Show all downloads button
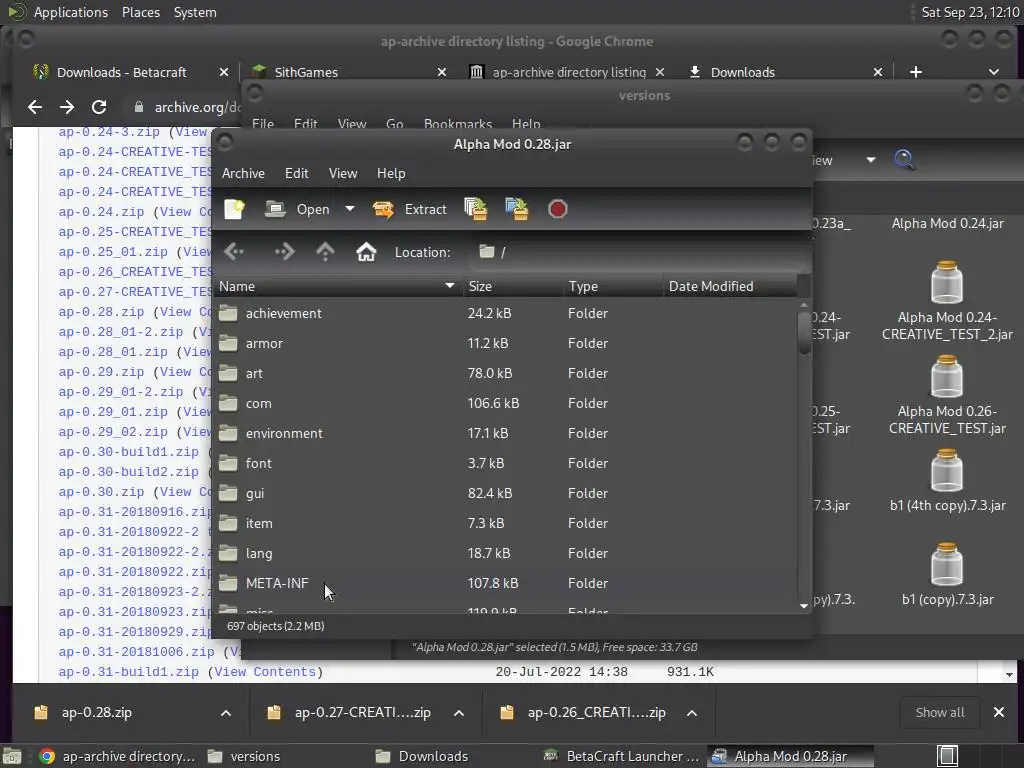The height and width of the screenshot is (768, 1024). (x=940, y=712)
